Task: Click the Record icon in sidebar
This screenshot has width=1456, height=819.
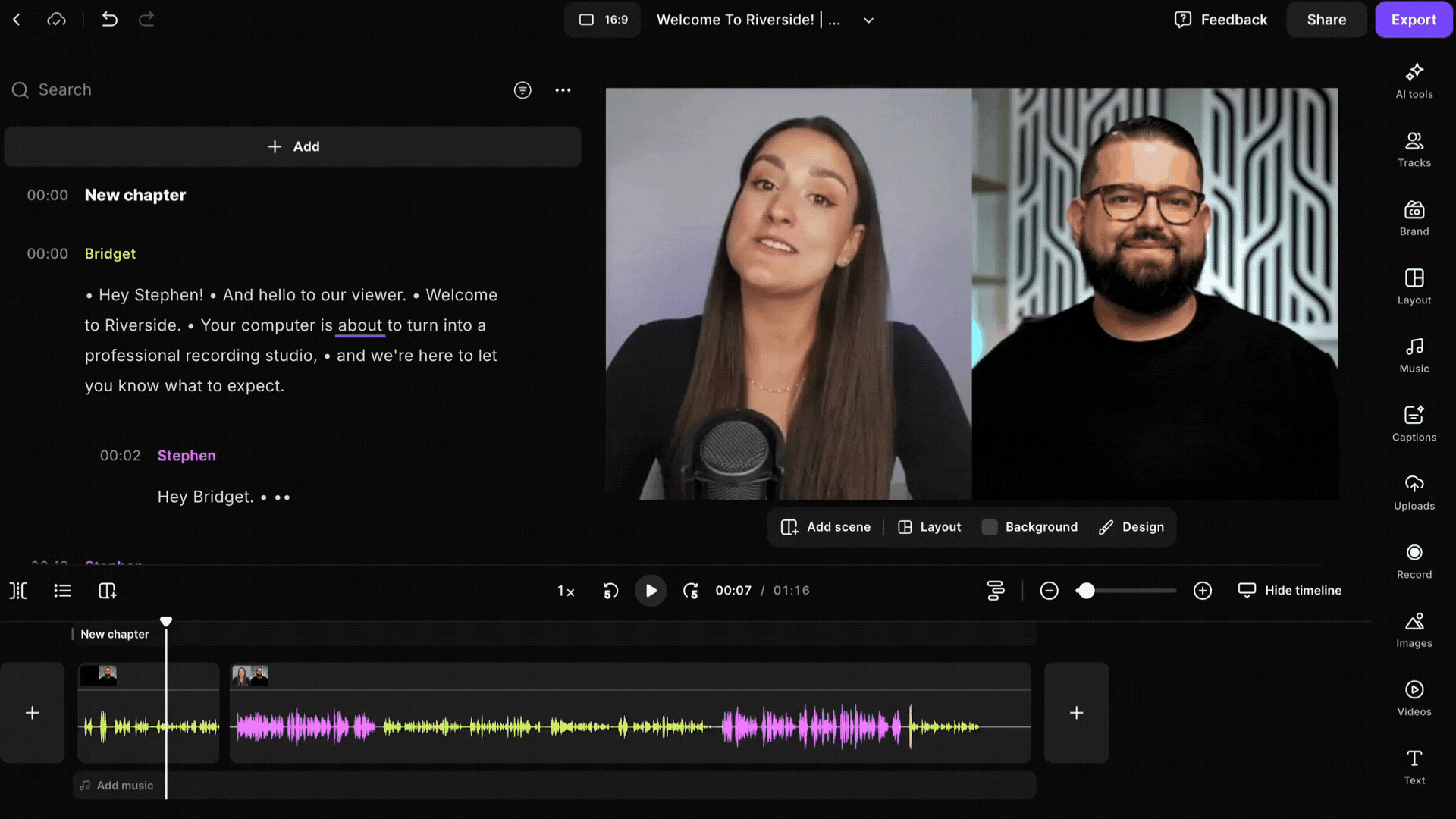Action: click(x=1414, y=560)
